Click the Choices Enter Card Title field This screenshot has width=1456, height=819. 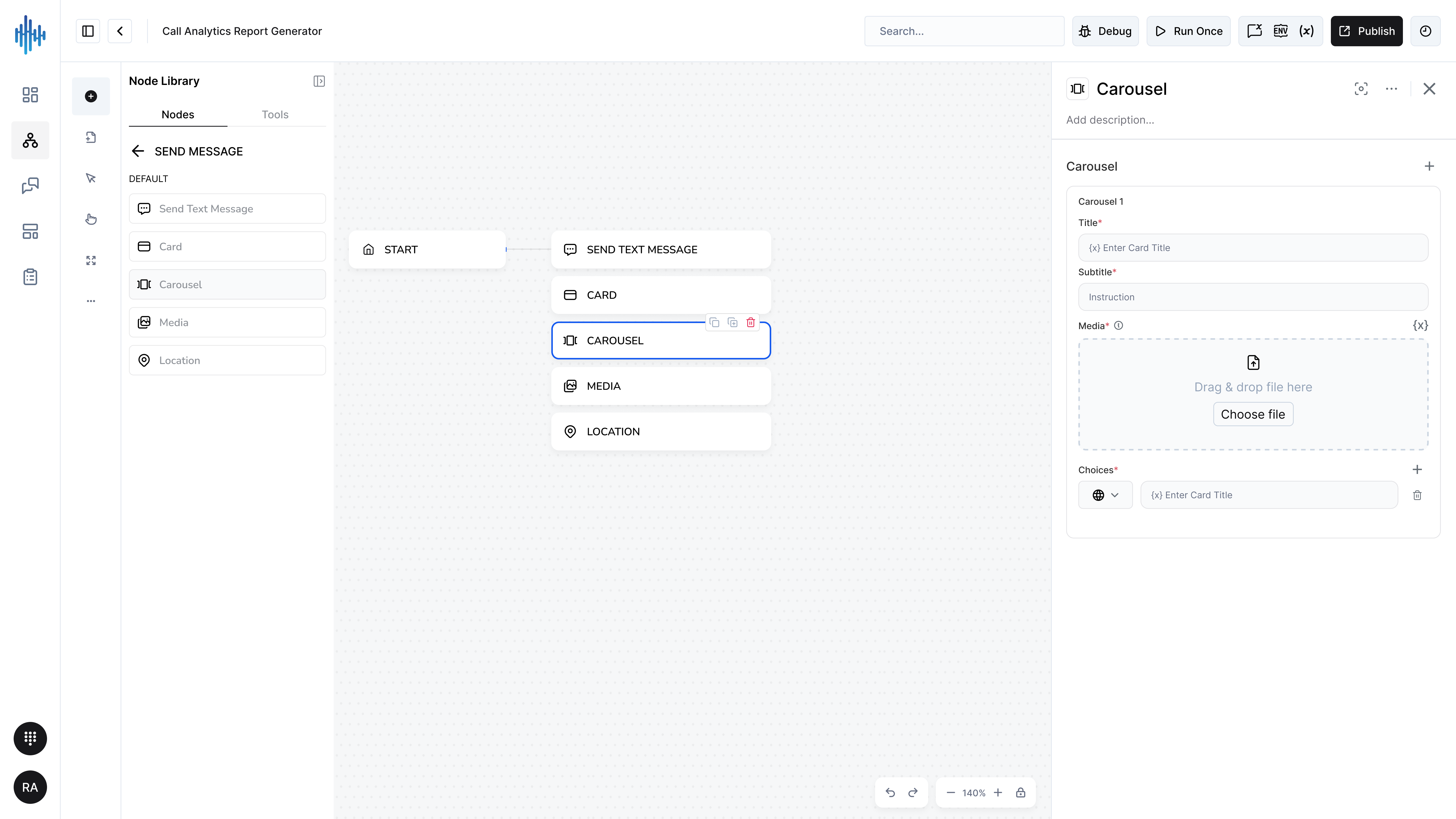pos(1269,495)
